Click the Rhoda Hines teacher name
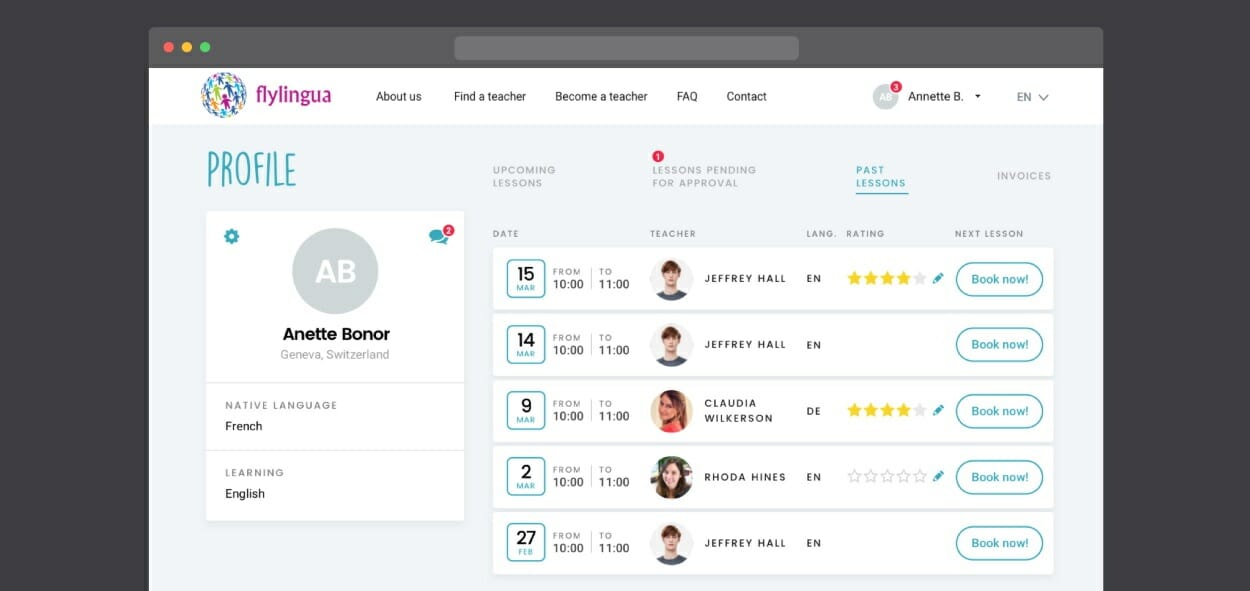This screenshot has width=1250, height=591. 745,477
